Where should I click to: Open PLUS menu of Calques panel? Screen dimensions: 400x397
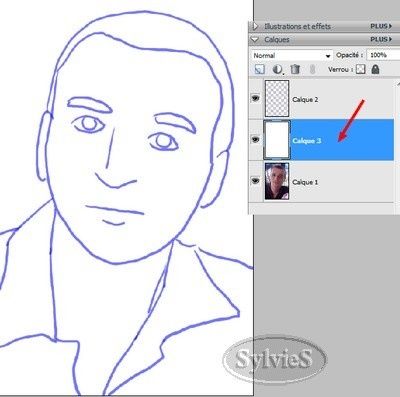381,39
